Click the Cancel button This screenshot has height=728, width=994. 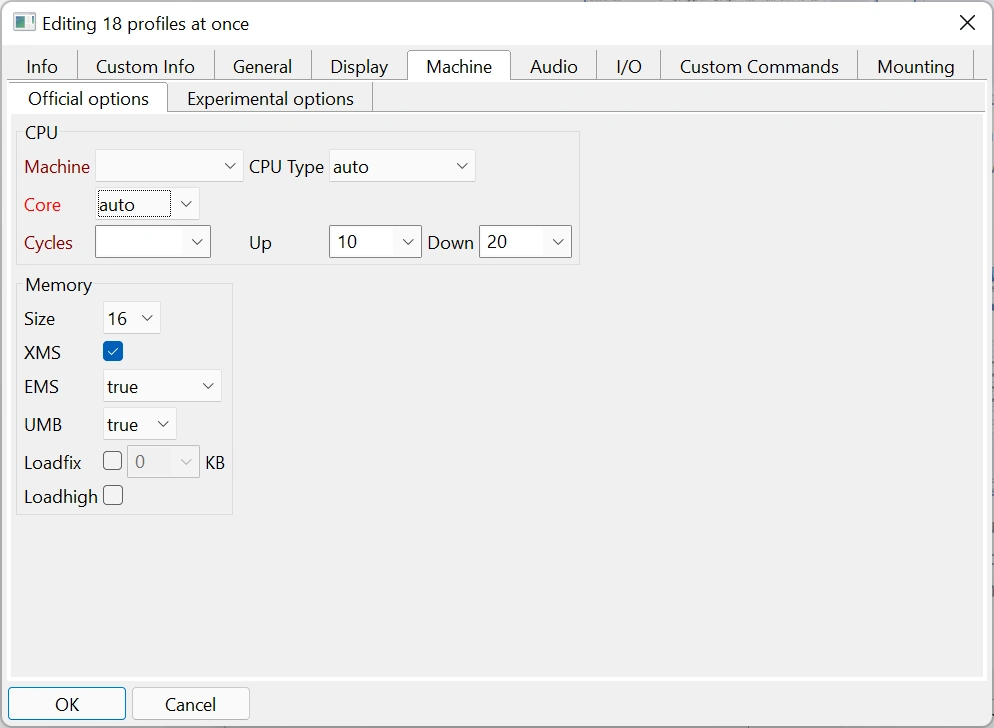coord(190,704)
